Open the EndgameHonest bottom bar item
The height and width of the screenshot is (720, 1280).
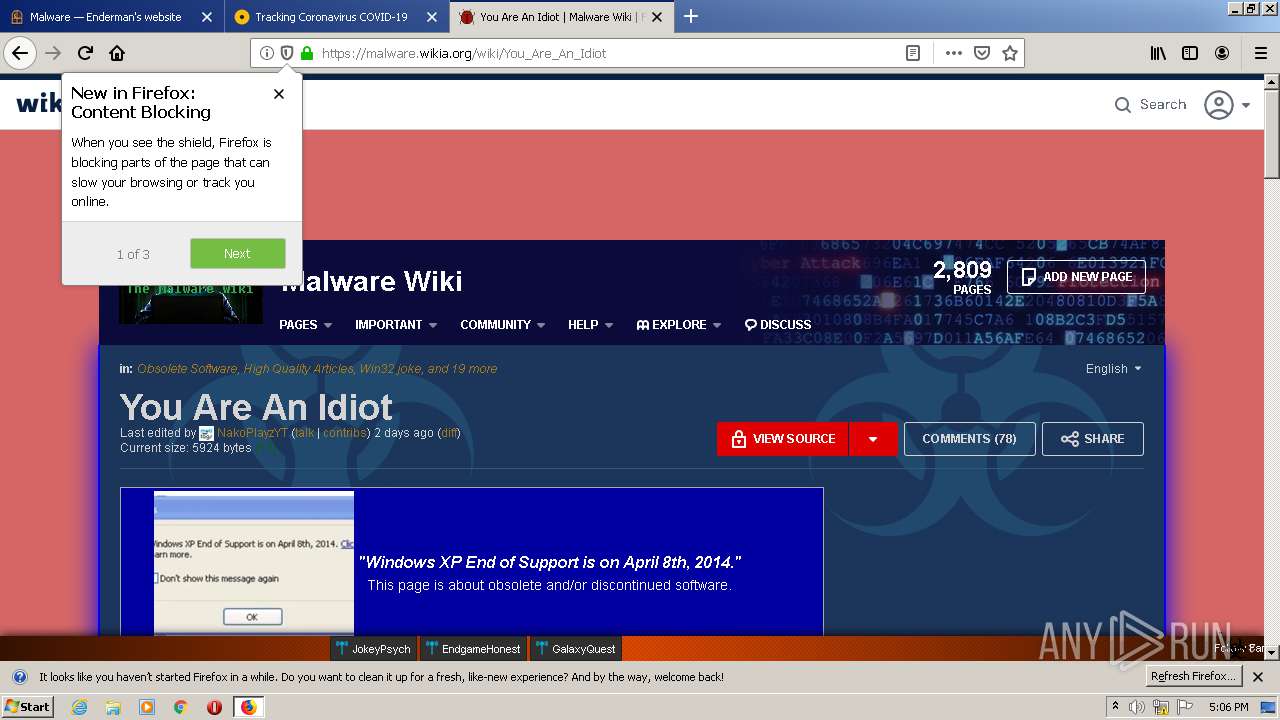[472, 649]
